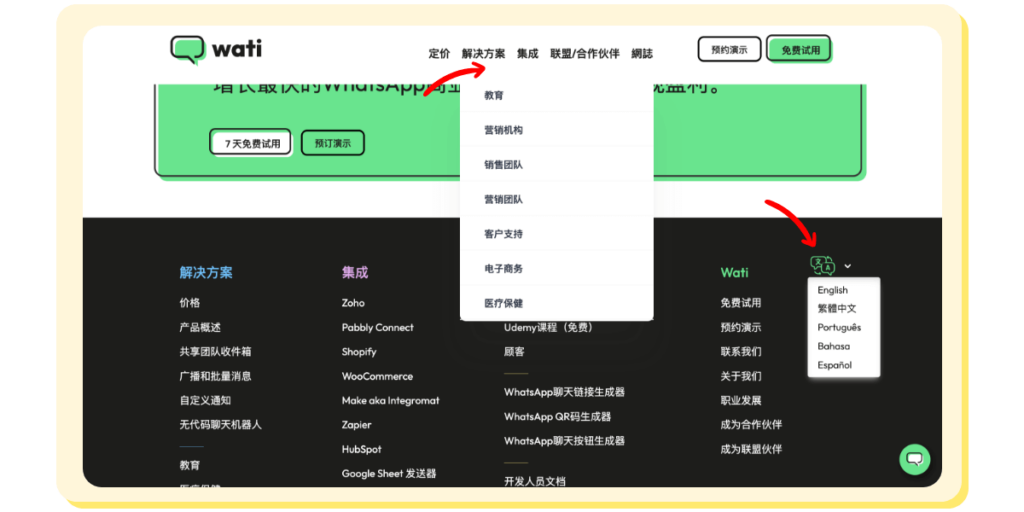
Task: Open the 广播和批量消息 footer link
Action: coord(216,376)
